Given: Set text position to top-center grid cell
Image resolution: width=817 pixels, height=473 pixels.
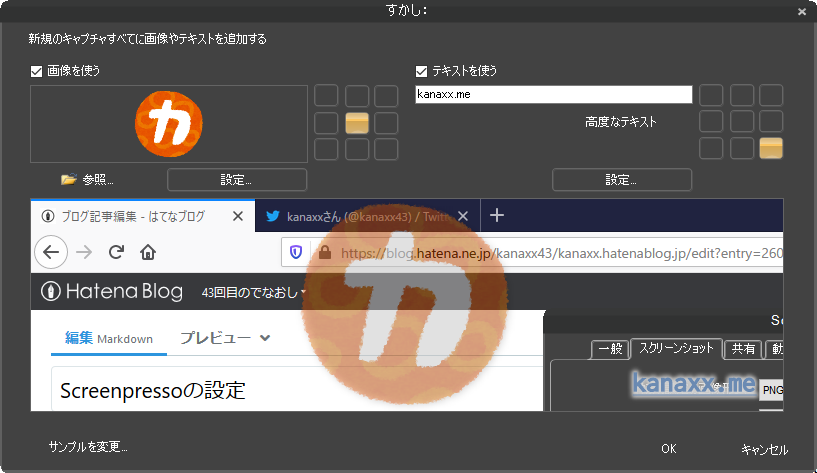Looking at the screenshot, I should [x=741, y=95].
